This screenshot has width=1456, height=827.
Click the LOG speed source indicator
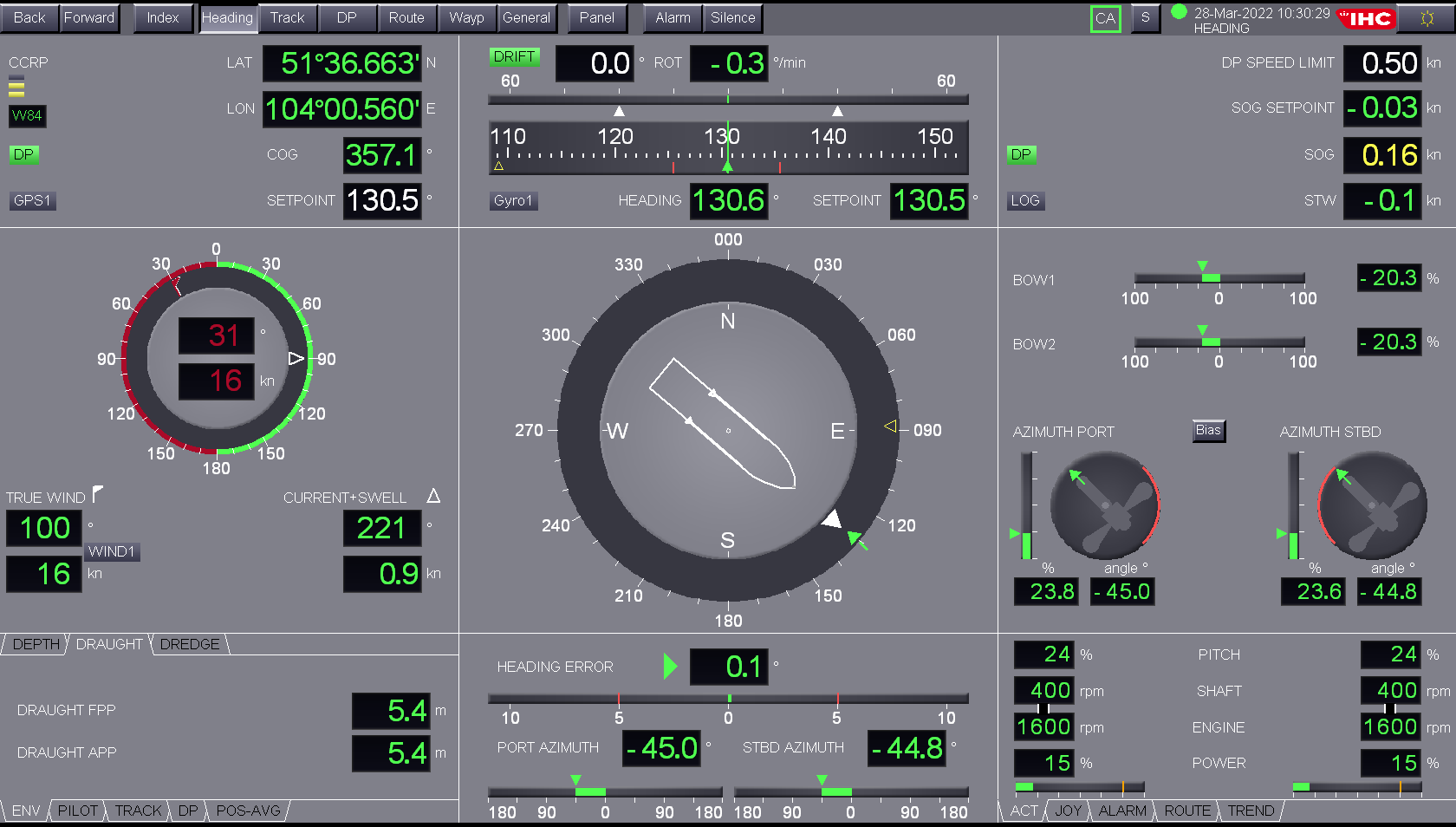coord(1025,200)
